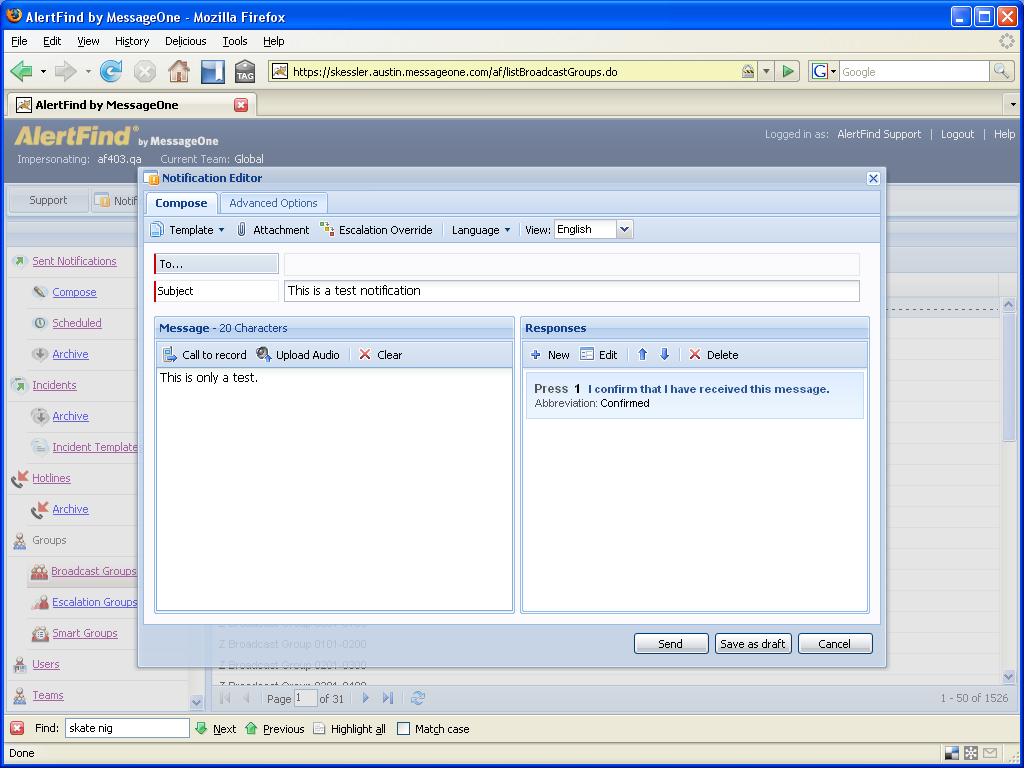The height and width of the screenshot is (768, 1024).
Task: Open the Users link in the sidebar
Action: [46, 664]
